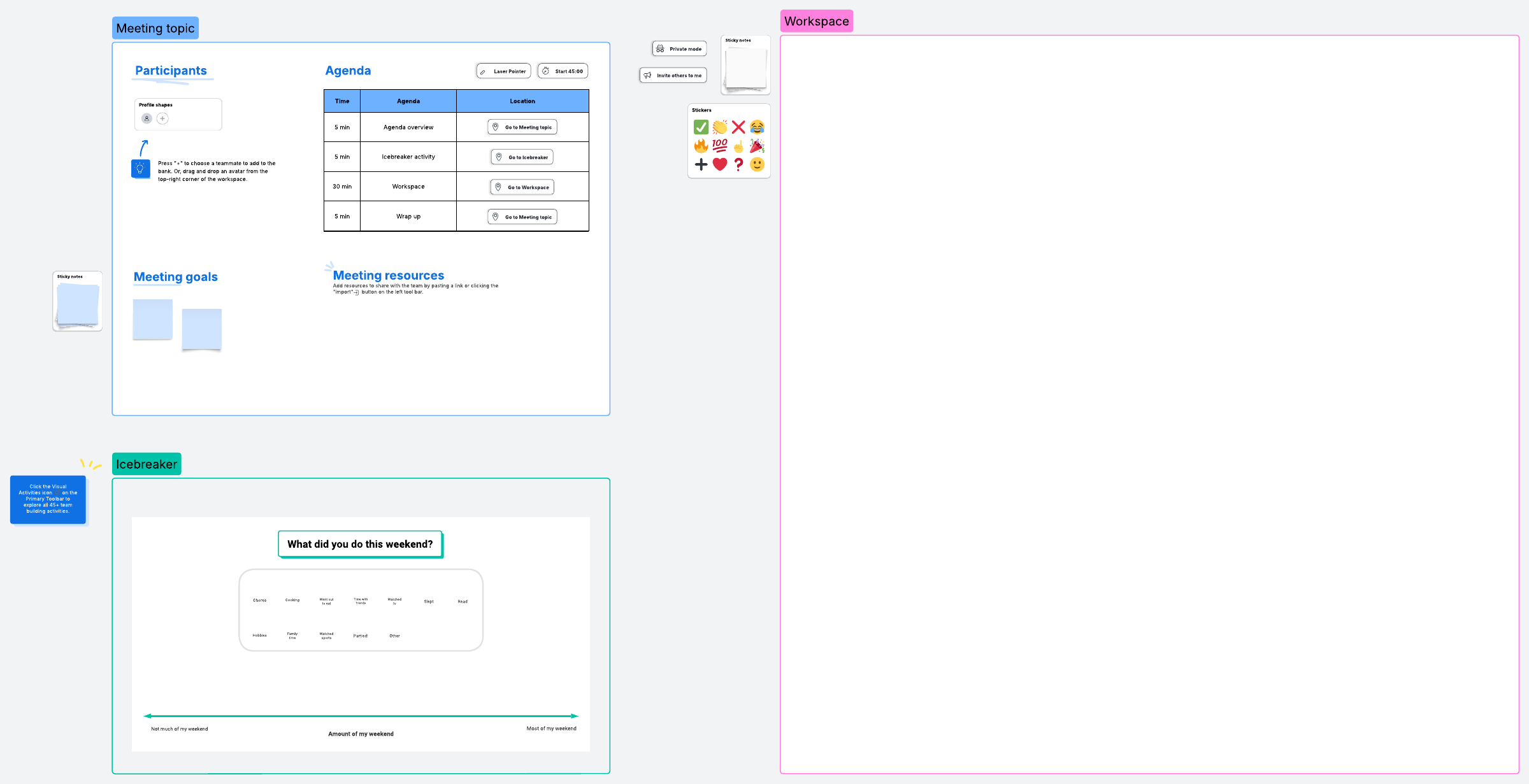The width and height of the screenshot is (1529, 784).
Task: Pick the red X sticker
Action: tap(738, 127)
